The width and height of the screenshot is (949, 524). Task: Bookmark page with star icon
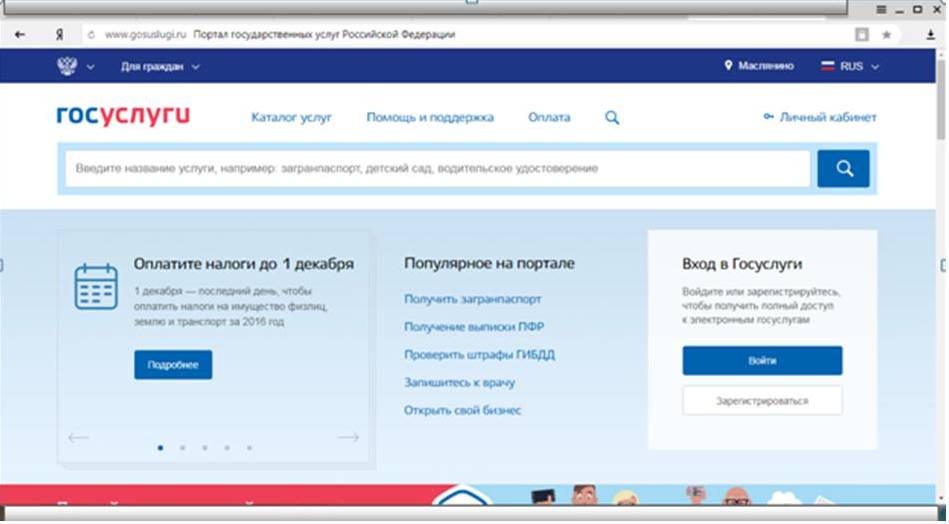[886, 34]
